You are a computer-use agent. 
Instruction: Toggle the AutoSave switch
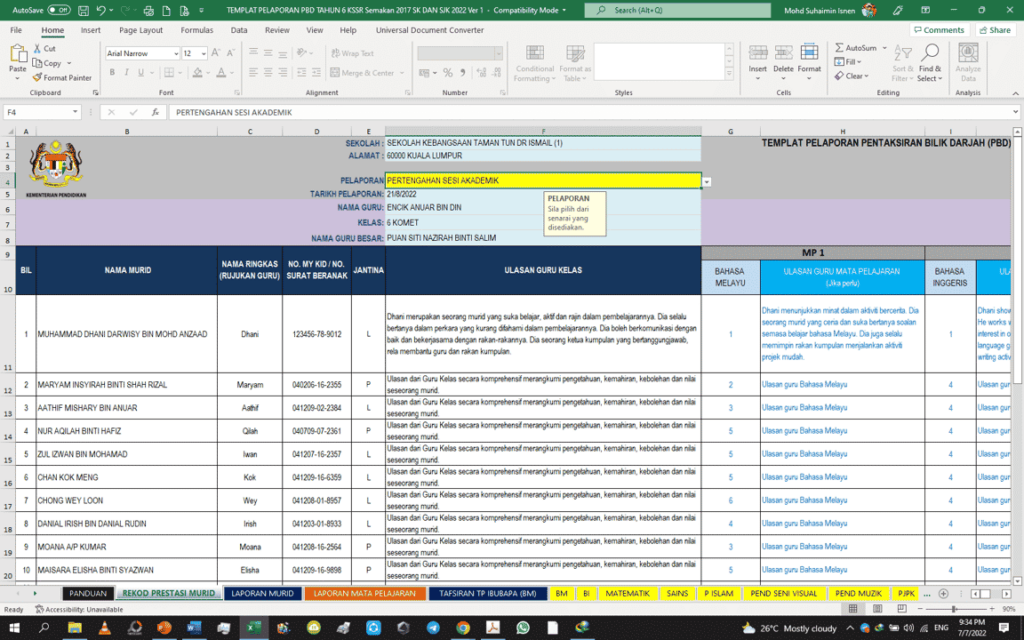(x=59, y=10)
